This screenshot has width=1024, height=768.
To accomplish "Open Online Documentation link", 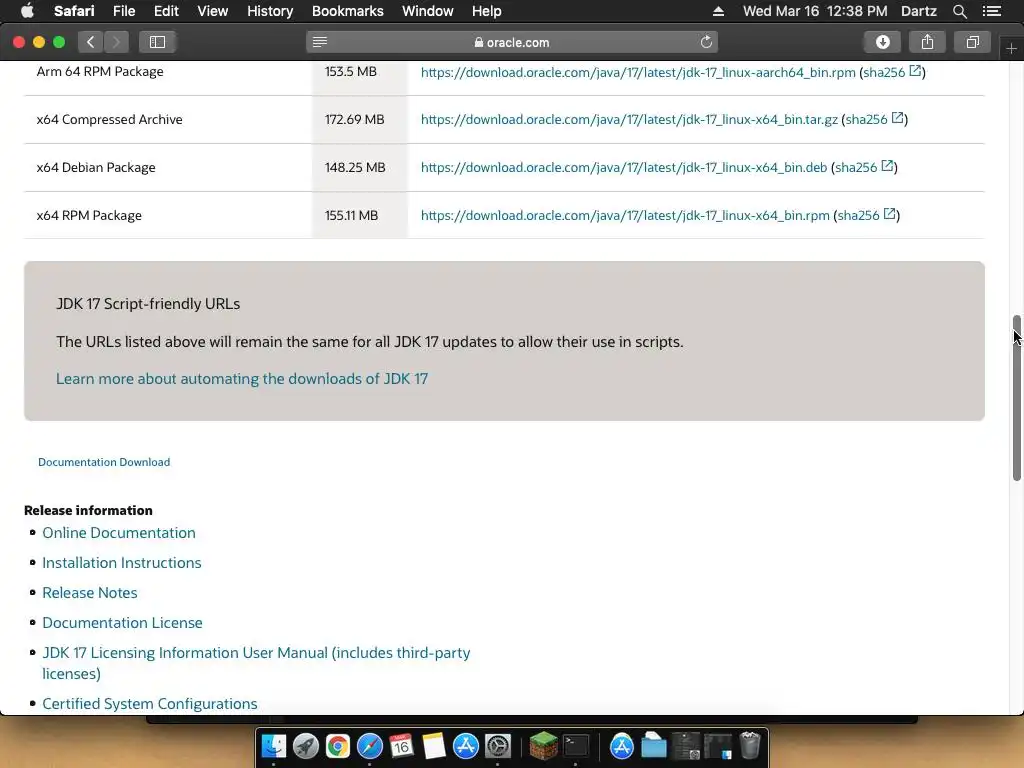I will click(119, 533).
